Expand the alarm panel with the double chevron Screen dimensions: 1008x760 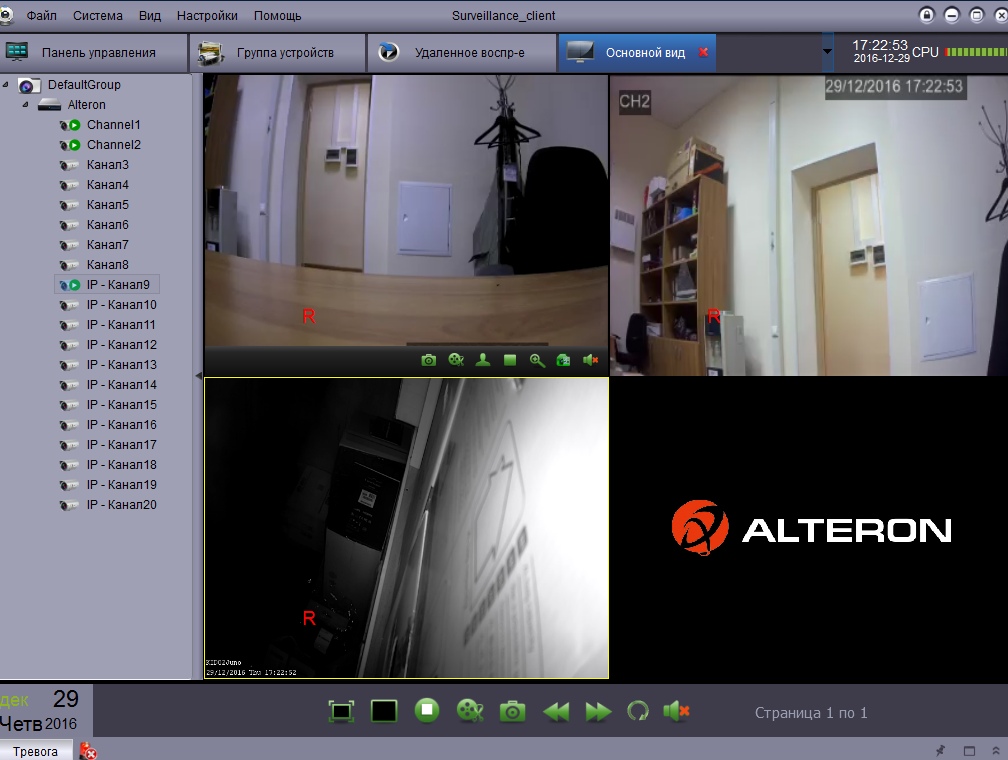(x=996, y=750)
